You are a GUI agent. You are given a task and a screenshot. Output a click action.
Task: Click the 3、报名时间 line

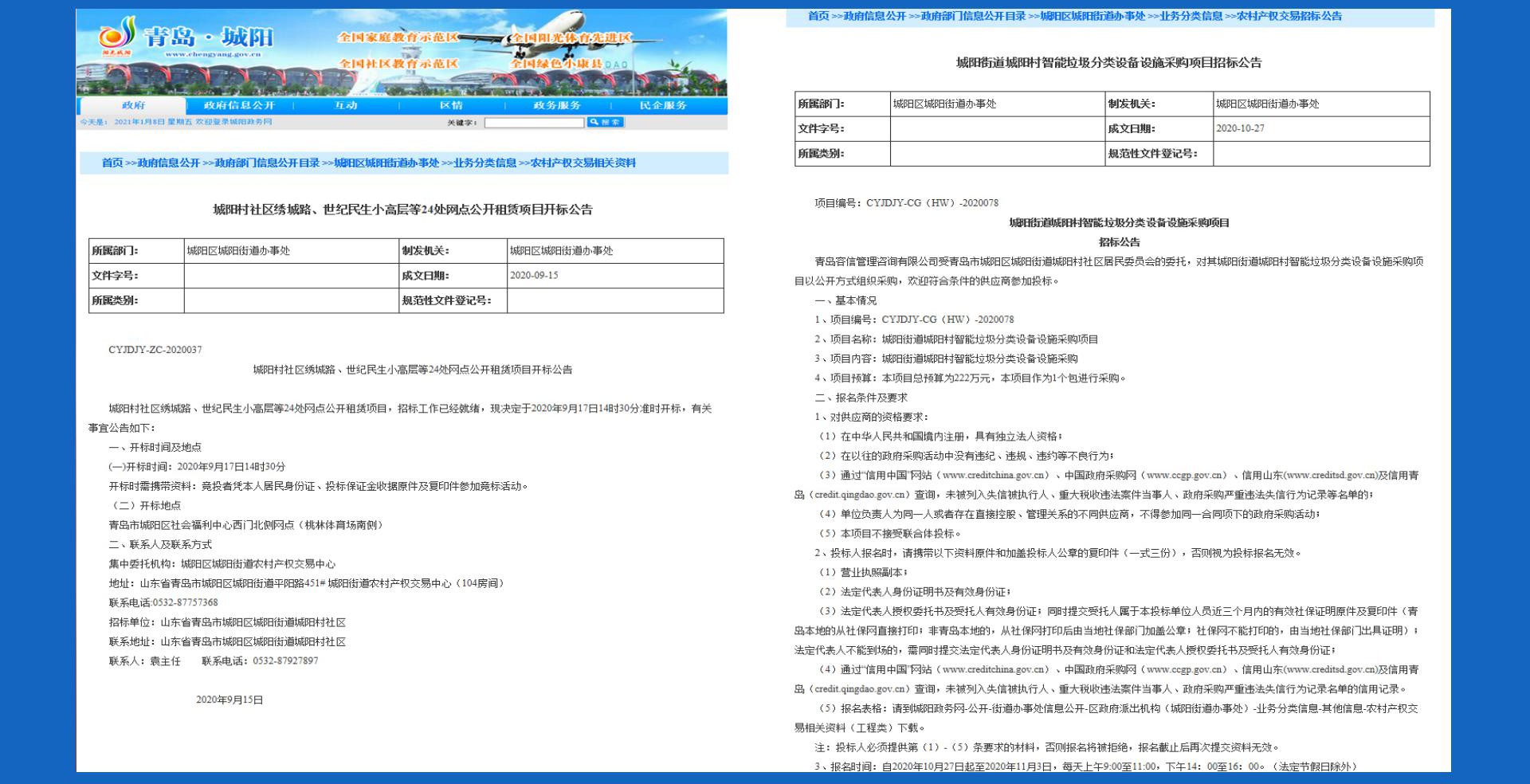[x=1085, y=766]
